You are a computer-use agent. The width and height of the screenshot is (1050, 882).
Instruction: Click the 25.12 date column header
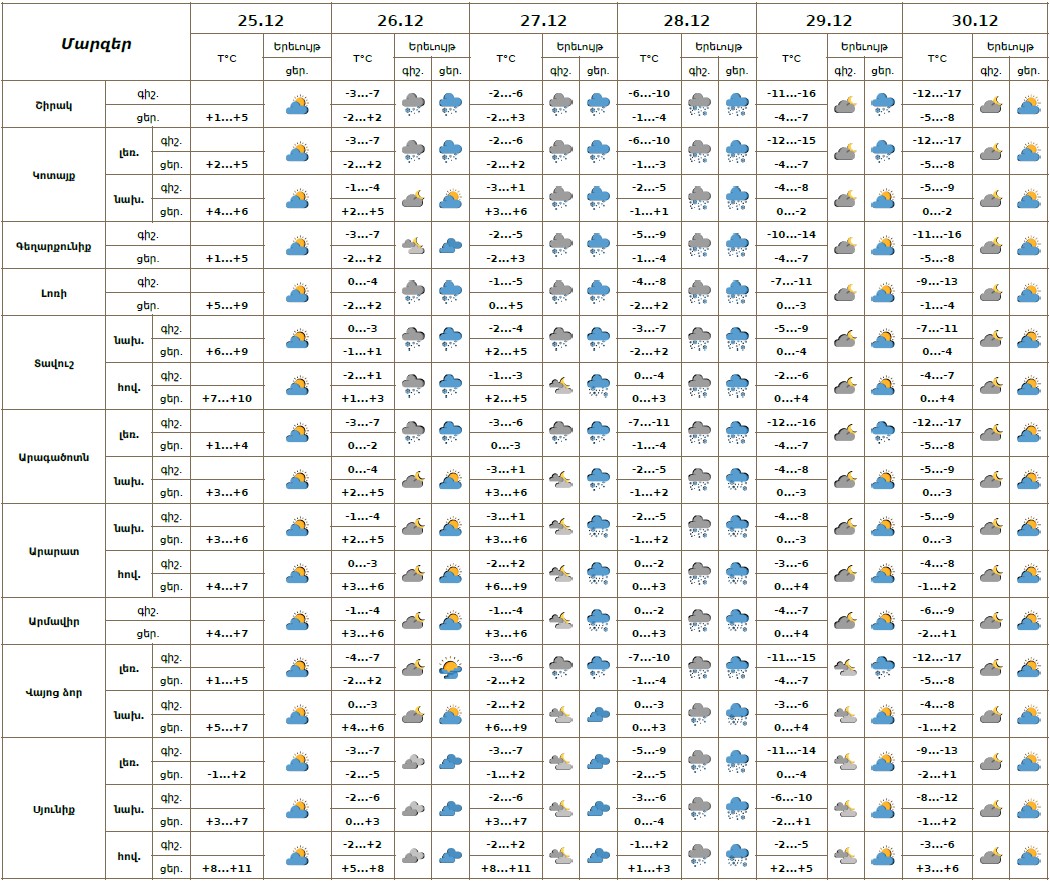point(260,19)
